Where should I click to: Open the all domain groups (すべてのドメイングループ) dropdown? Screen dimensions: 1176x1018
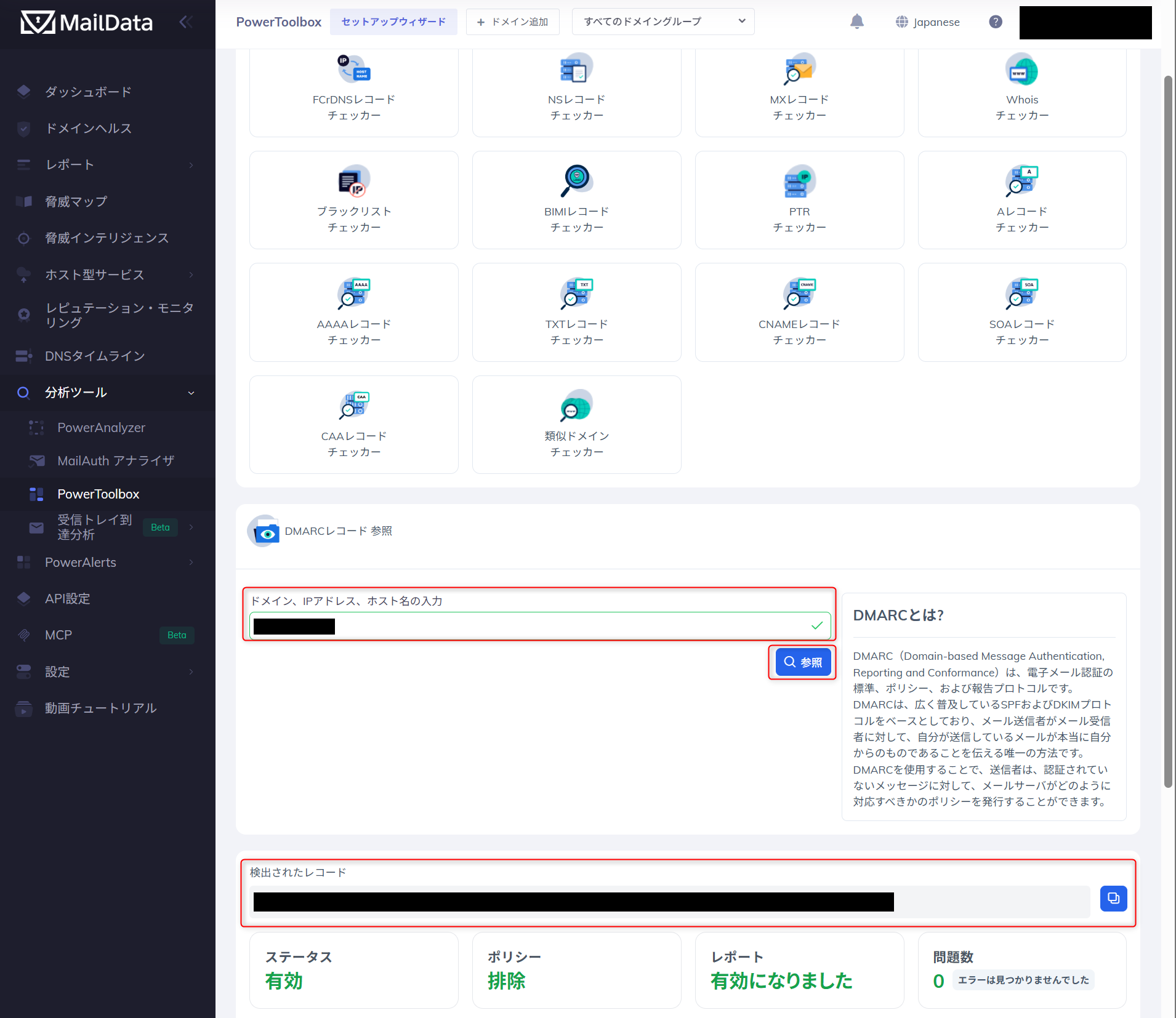coord(663,22)
